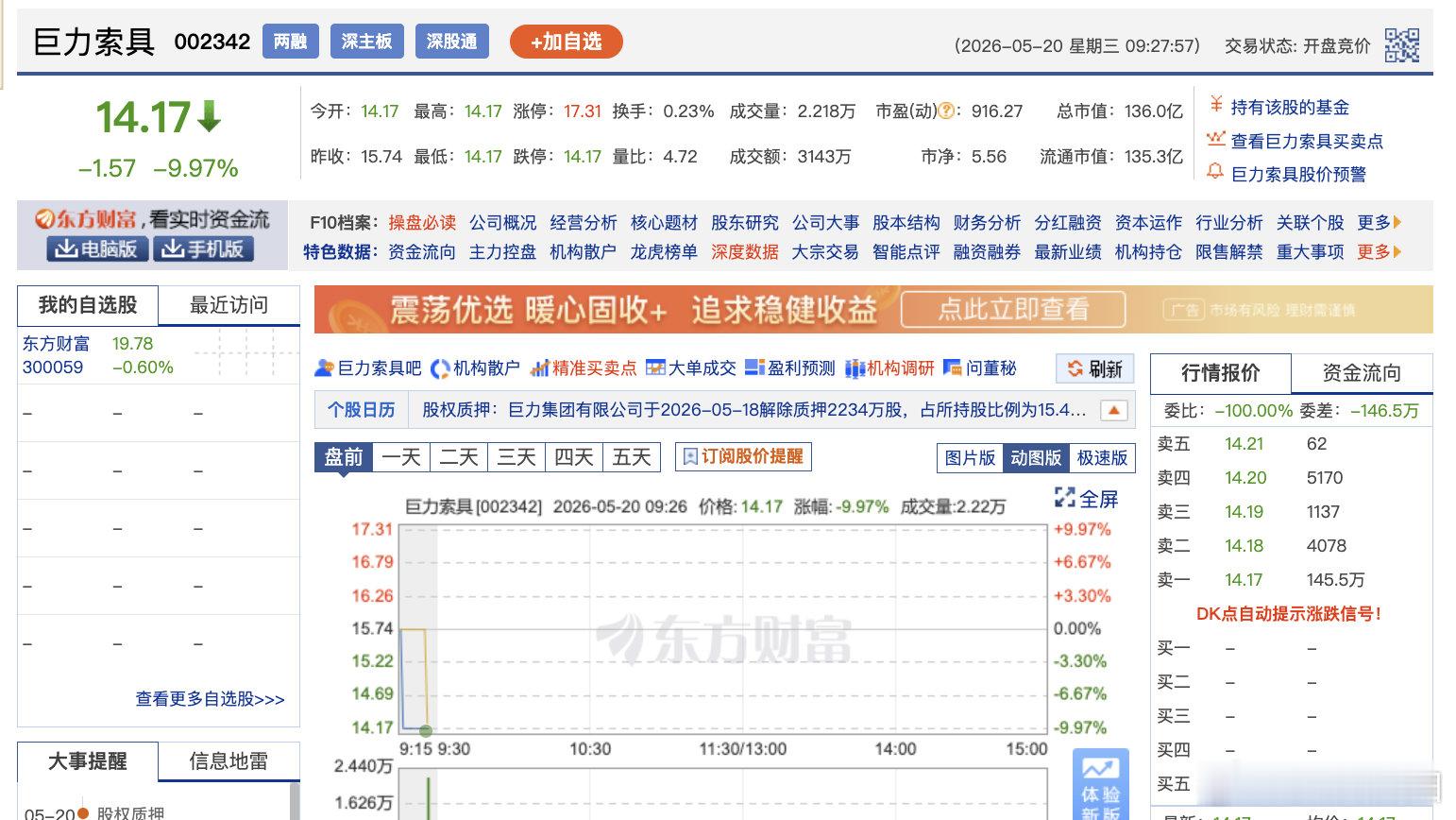The width and height of the screenshot is (1456, 820).
Task: Switch to 盘前 chart tab
Action: coord(343,458)
